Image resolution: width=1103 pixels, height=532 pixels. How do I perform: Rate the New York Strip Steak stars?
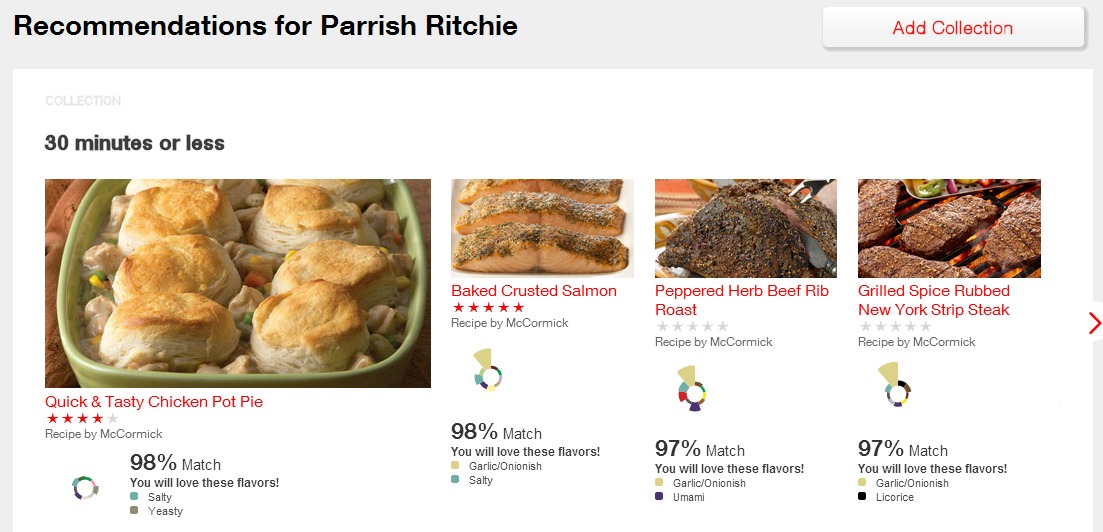tap(895, 326)
